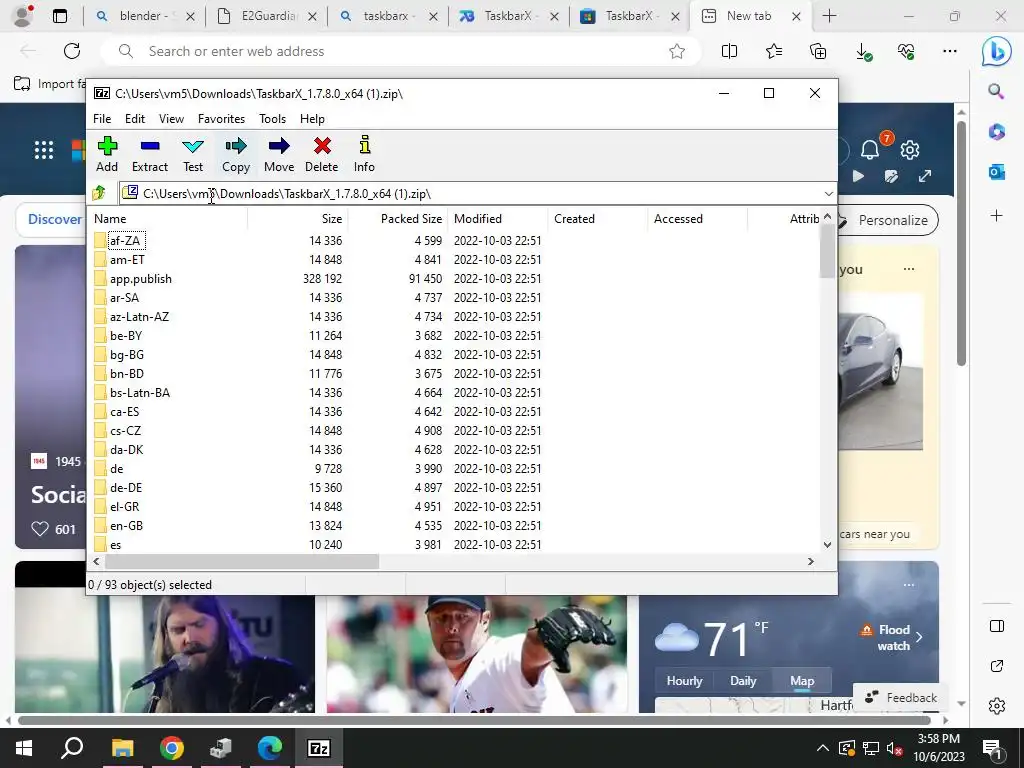Screen dimensions: 1024x768
Task: Go up one folder level in 7-Zip
Action: 99,193
